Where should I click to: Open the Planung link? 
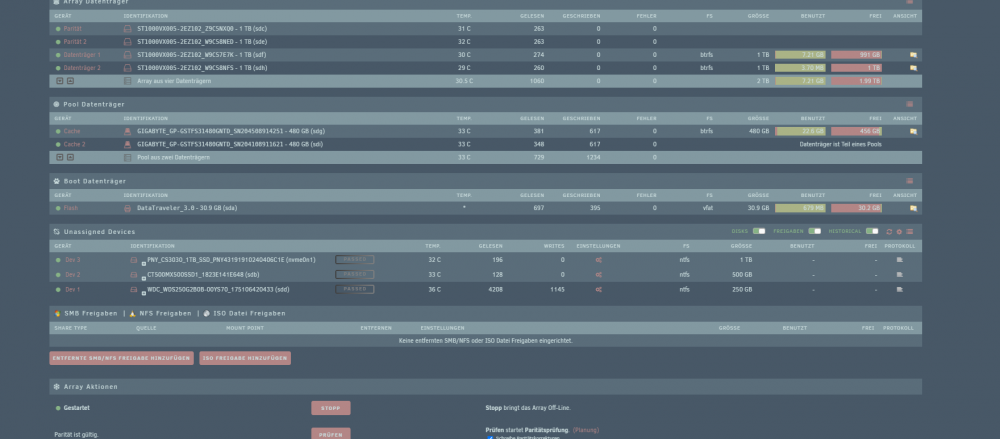pyautogui.click(x=585, y=430)
